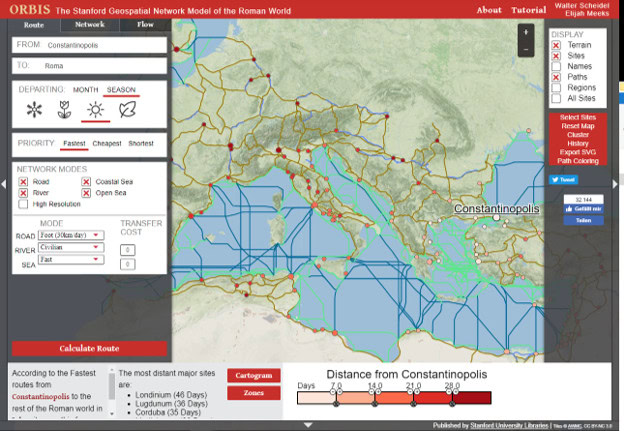Image resolution: width=624 pixels, height=431 pixels.
Task: Open the Sea mode dropdown
Action: pos(71,259)
